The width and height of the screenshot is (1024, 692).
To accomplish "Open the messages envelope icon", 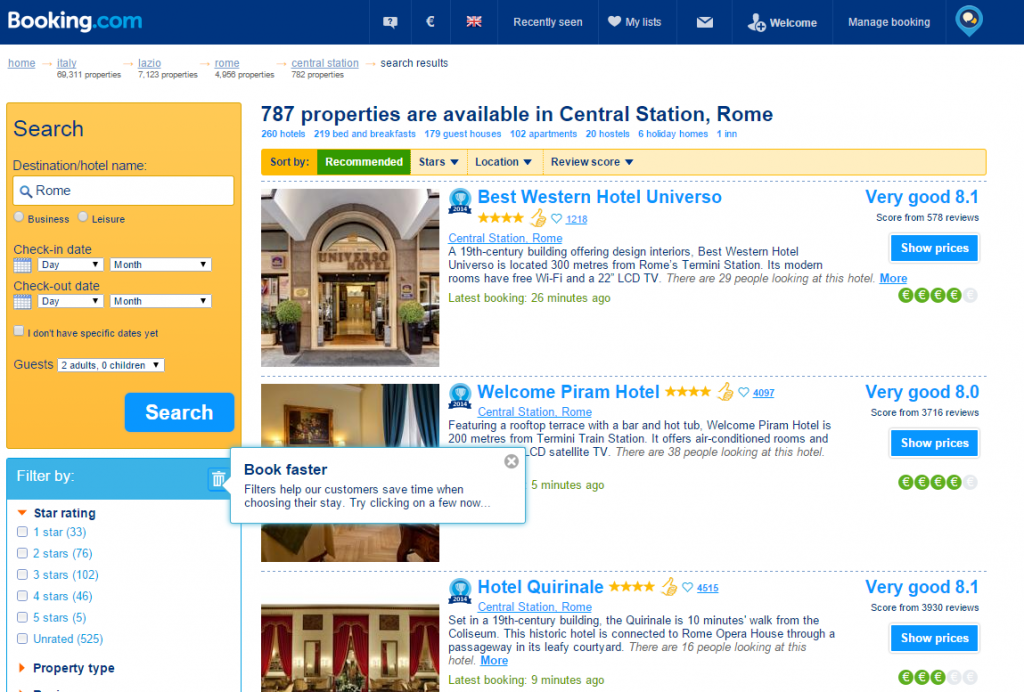I will [x=705, y=22].
